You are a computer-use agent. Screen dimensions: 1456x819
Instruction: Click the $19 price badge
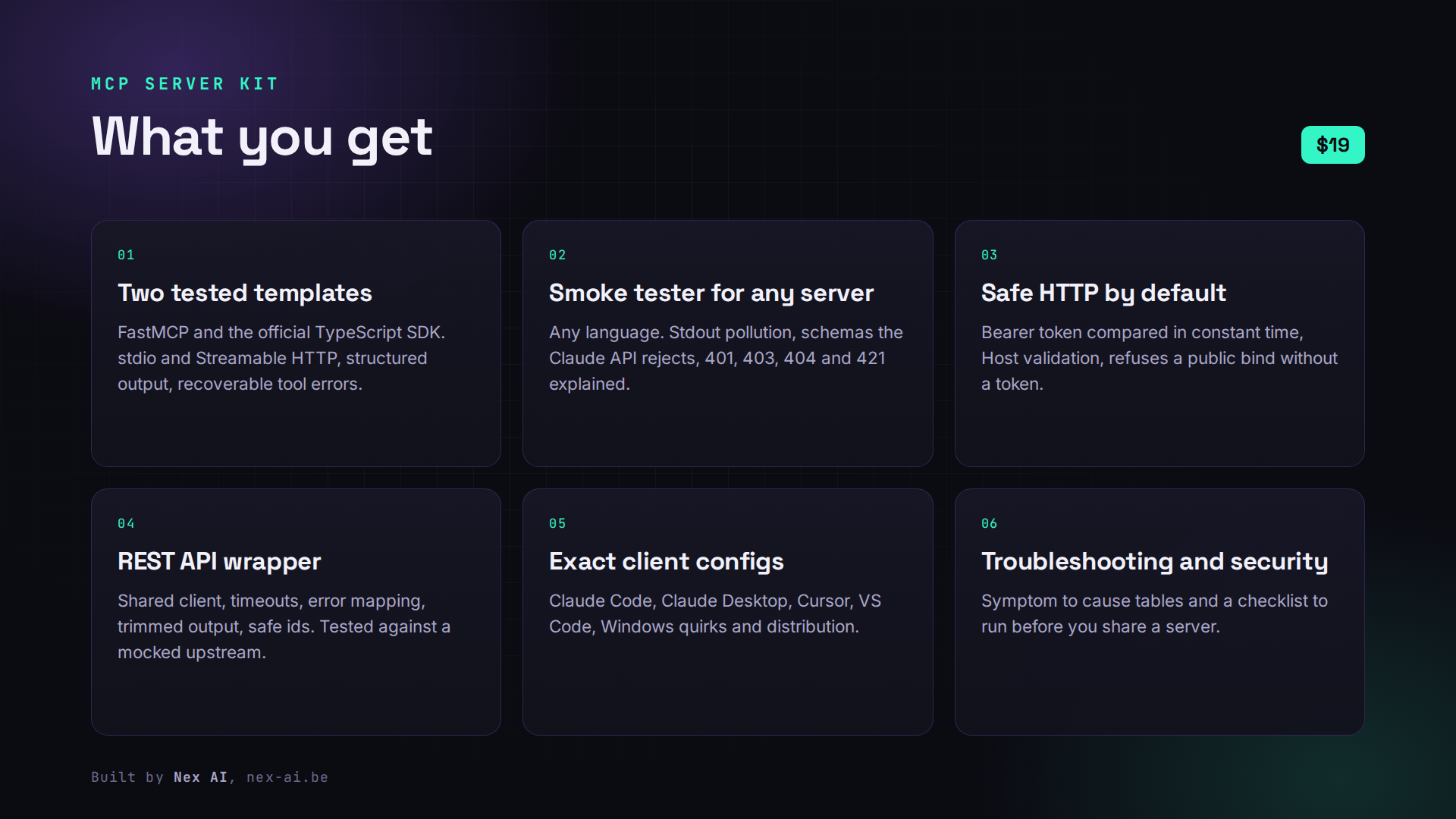(1332, 145)
